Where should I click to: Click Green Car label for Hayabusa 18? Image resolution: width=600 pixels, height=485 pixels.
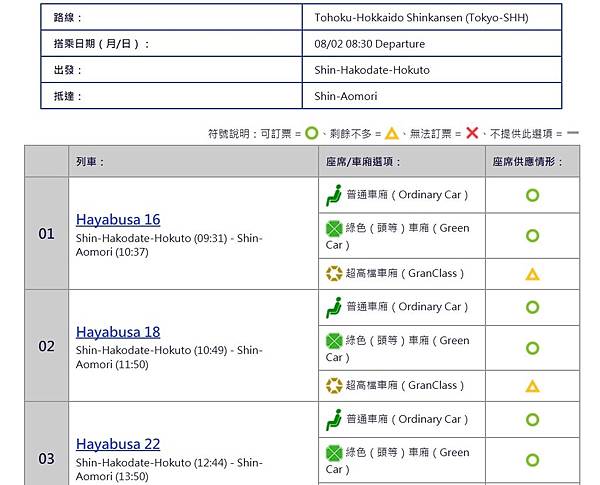(397, 349)
